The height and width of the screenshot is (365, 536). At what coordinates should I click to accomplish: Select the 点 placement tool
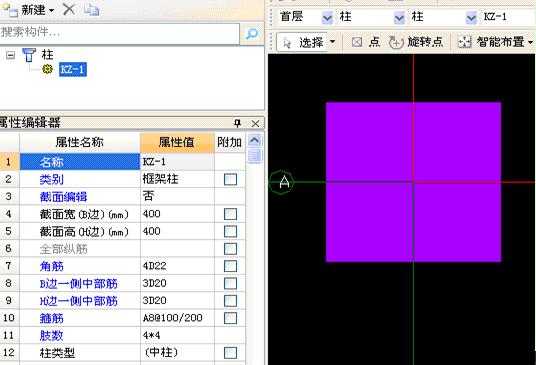[x=366, y=42]
